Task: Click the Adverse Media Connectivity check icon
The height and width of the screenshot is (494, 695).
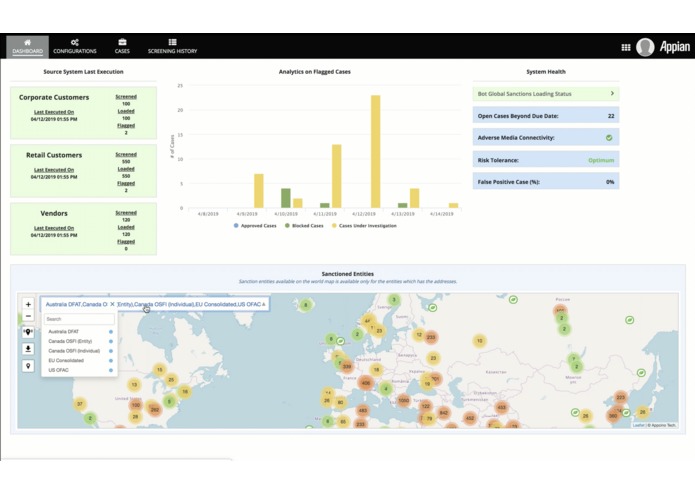Action: [x=609, y=138]
